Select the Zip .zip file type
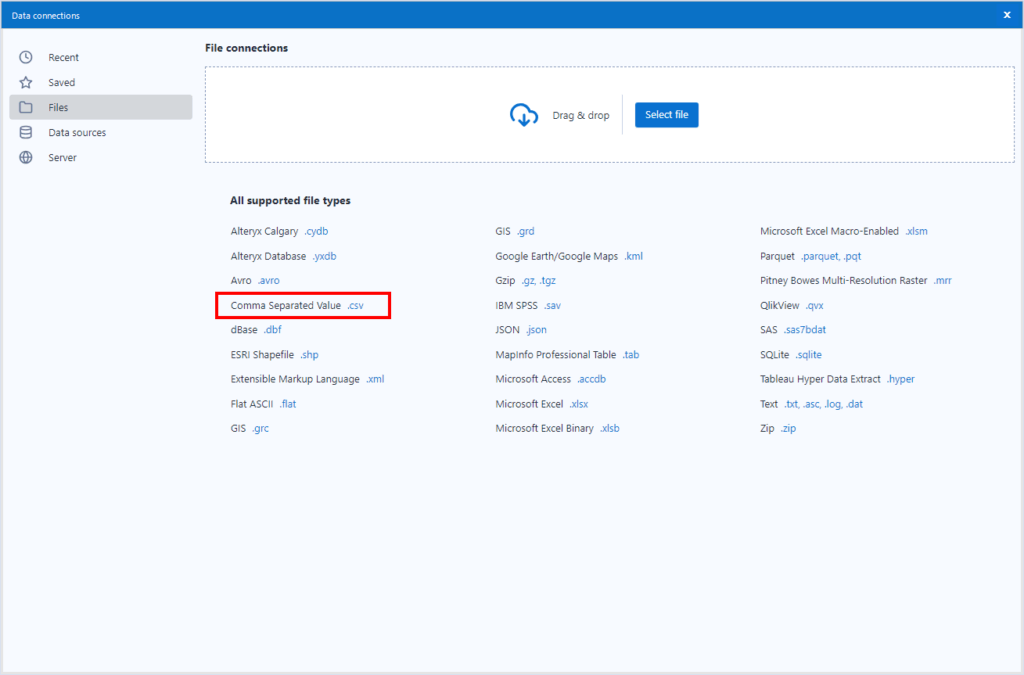The height and width of the screenshot is (675, 1024). (x=778, y=428)
